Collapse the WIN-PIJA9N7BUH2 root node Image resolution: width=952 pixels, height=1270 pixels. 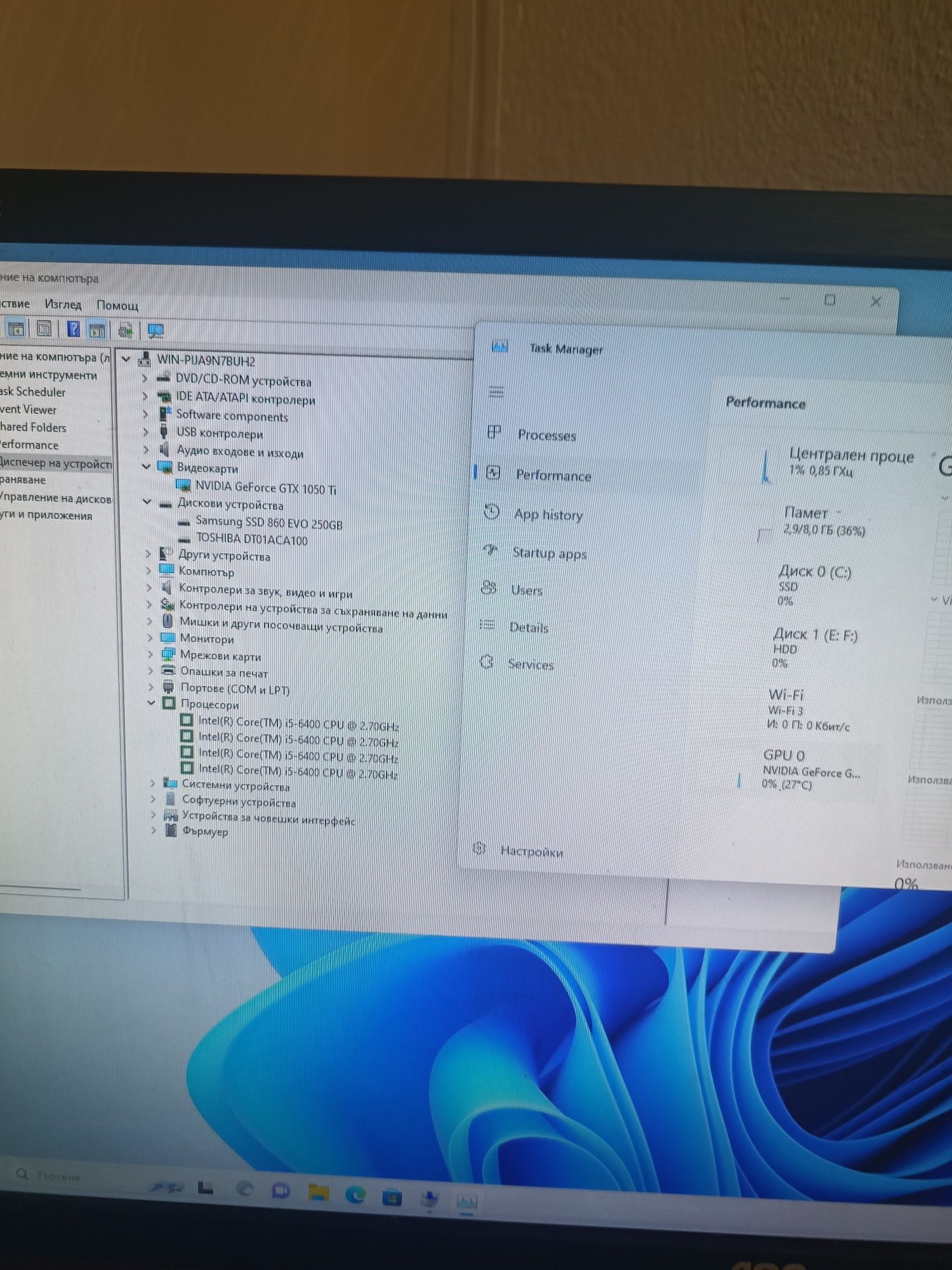126,359
